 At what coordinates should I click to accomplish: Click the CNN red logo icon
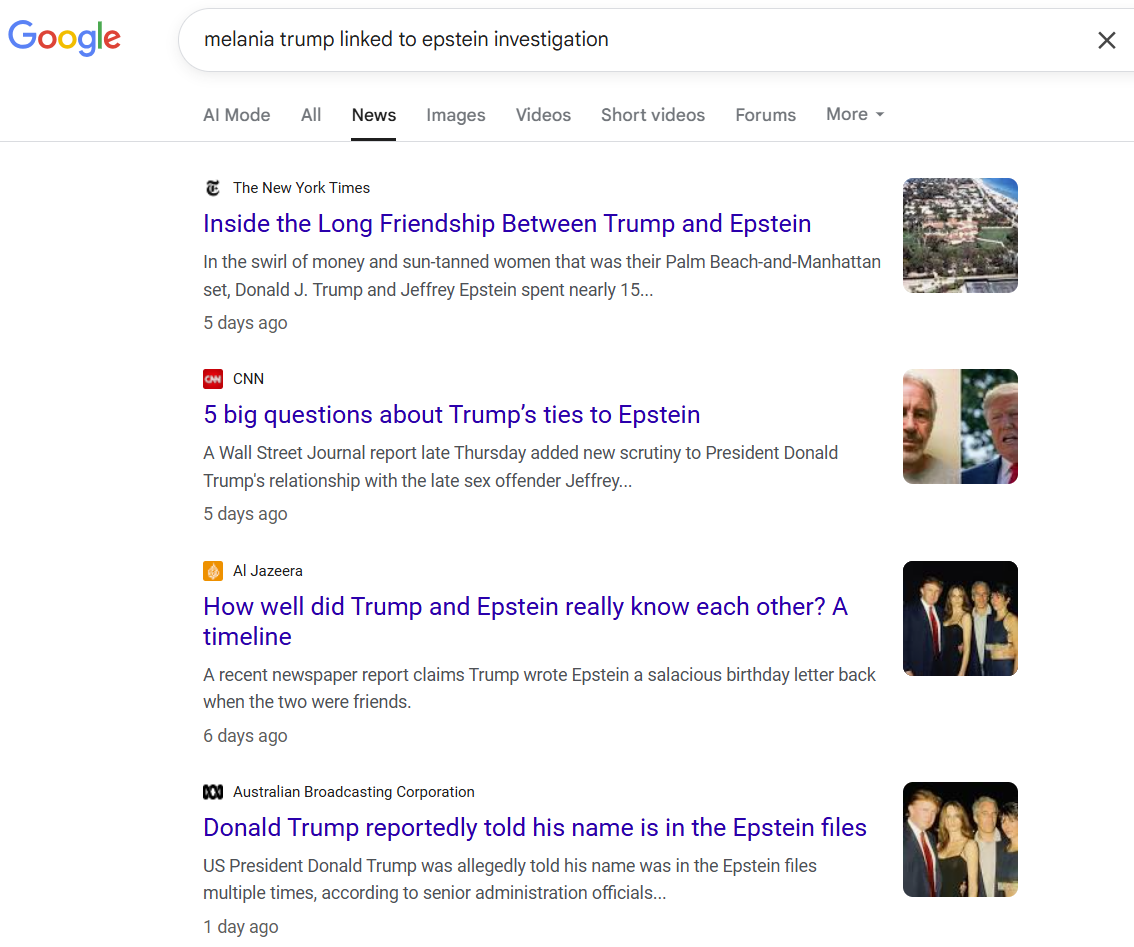pos(213,379)
